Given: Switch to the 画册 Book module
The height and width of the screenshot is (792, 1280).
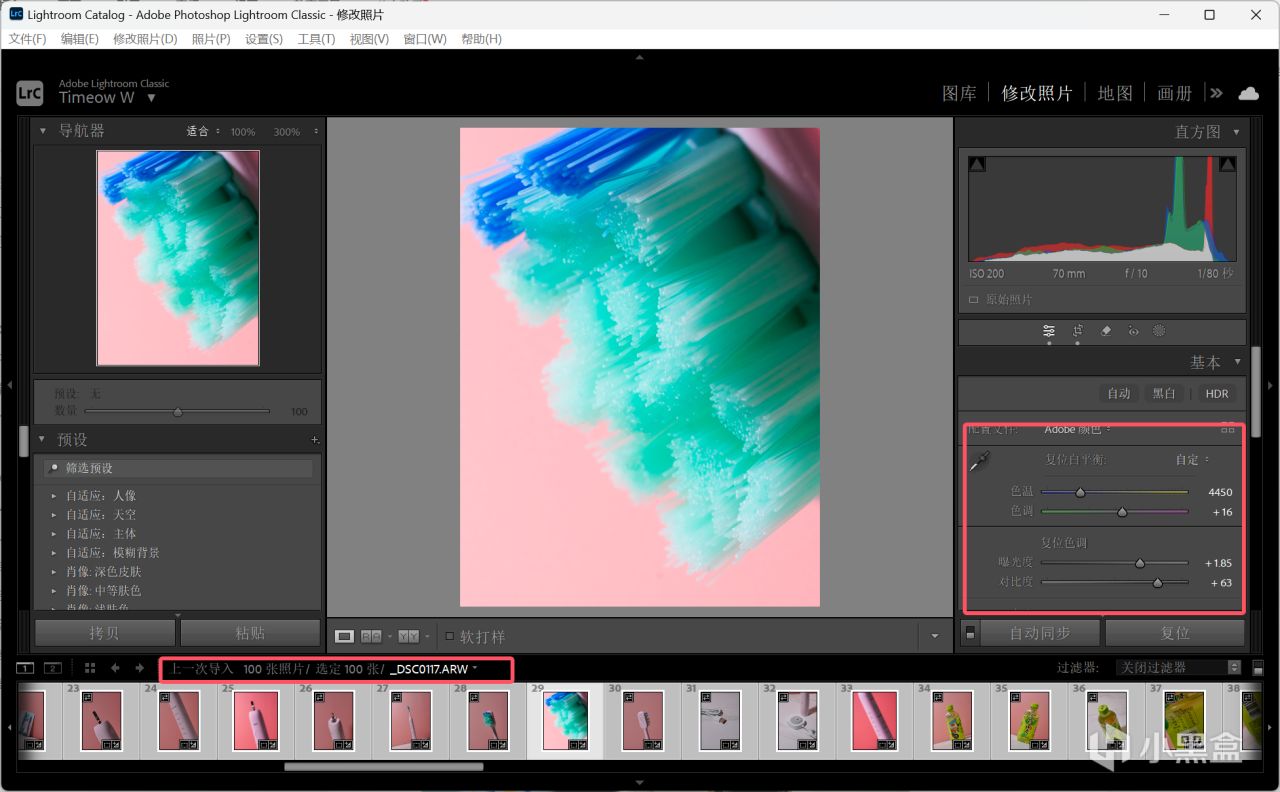Looking at the screenshot, I should coord(1175,93).
